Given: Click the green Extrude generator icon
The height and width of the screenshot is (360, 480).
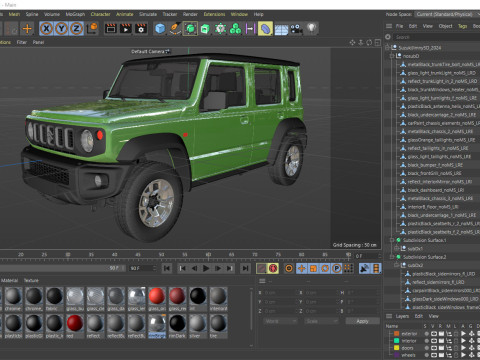Looking at the screenshot, I should coord(205,29).
